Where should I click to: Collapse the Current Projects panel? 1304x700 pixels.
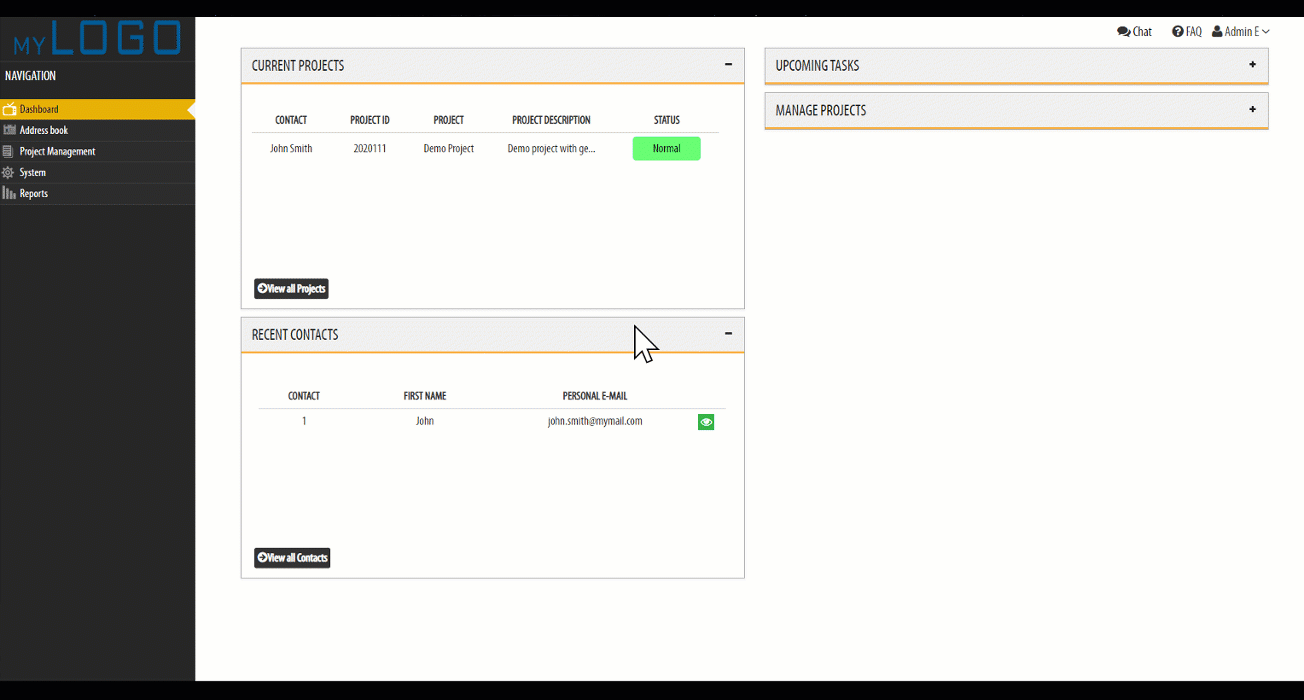[728, 65]
